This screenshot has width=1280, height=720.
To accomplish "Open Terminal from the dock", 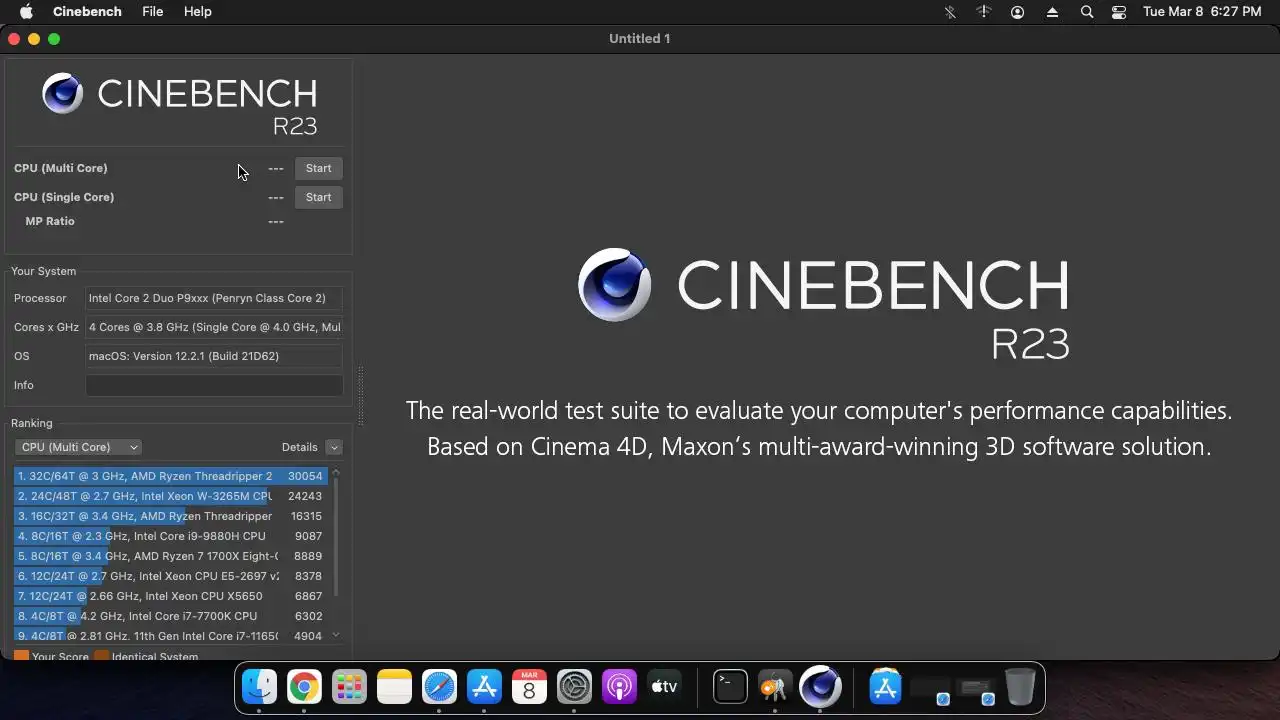I will coord(730,687).
